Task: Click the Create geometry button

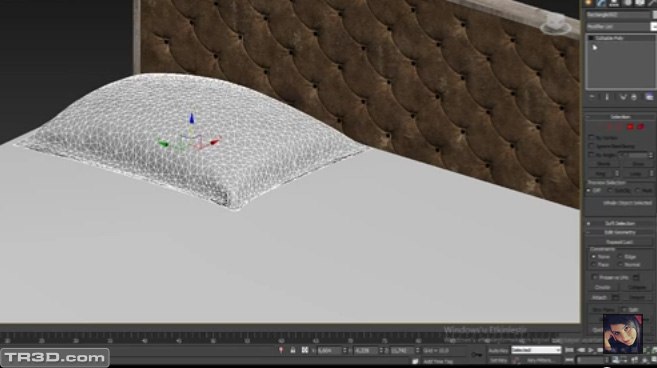Action: (603, 288)
